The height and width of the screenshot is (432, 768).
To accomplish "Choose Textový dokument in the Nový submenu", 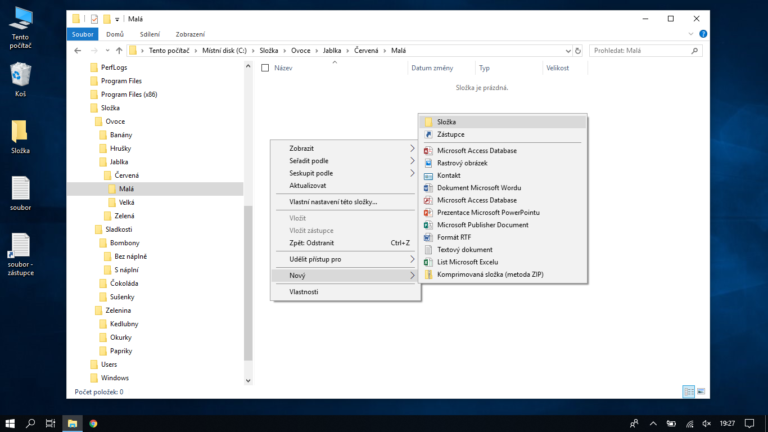I will (464, 249).
